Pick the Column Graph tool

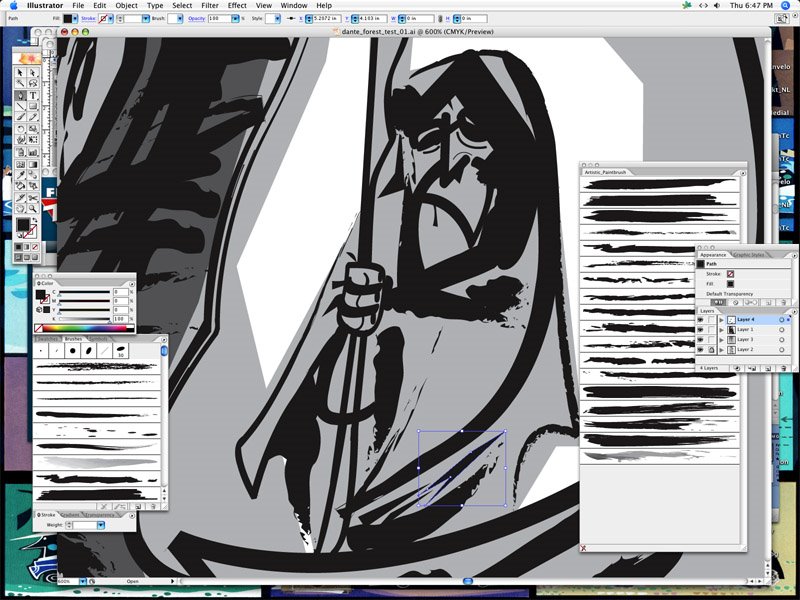[33, 152]
